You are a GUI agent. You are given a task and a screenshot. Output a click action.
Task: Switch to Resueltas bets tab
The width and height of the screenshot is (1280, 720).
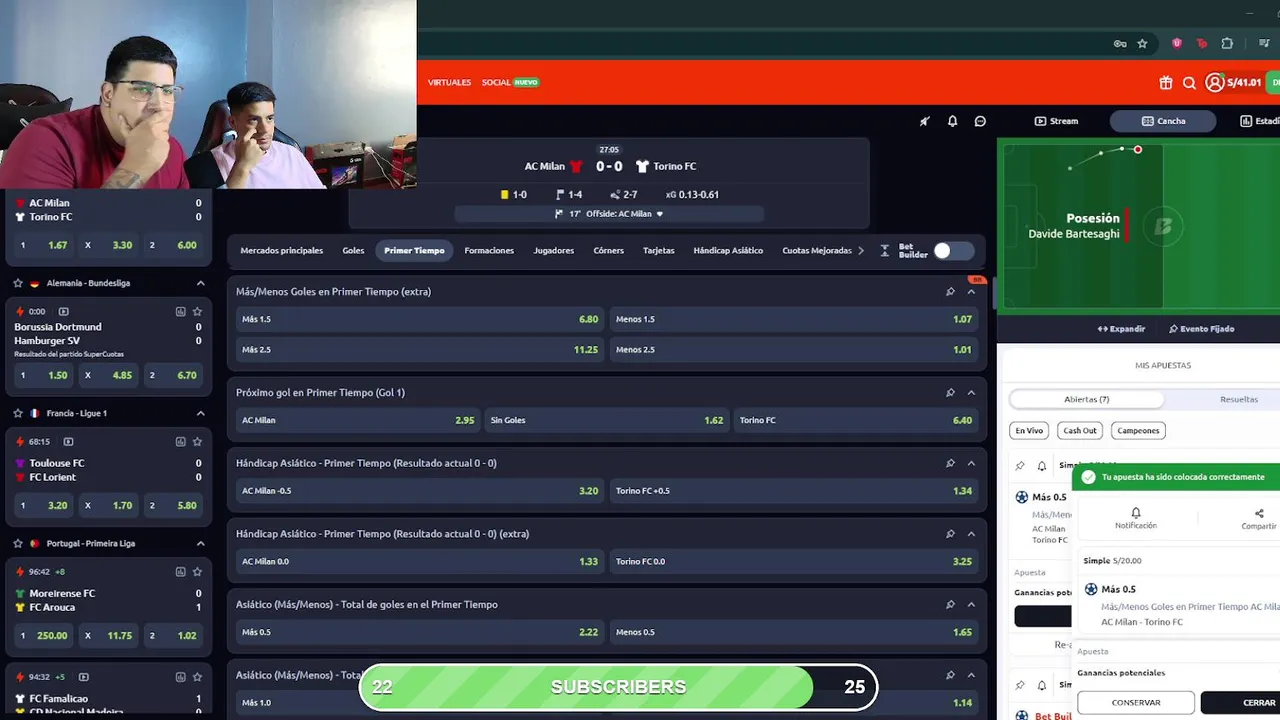tap(1238, 399)
